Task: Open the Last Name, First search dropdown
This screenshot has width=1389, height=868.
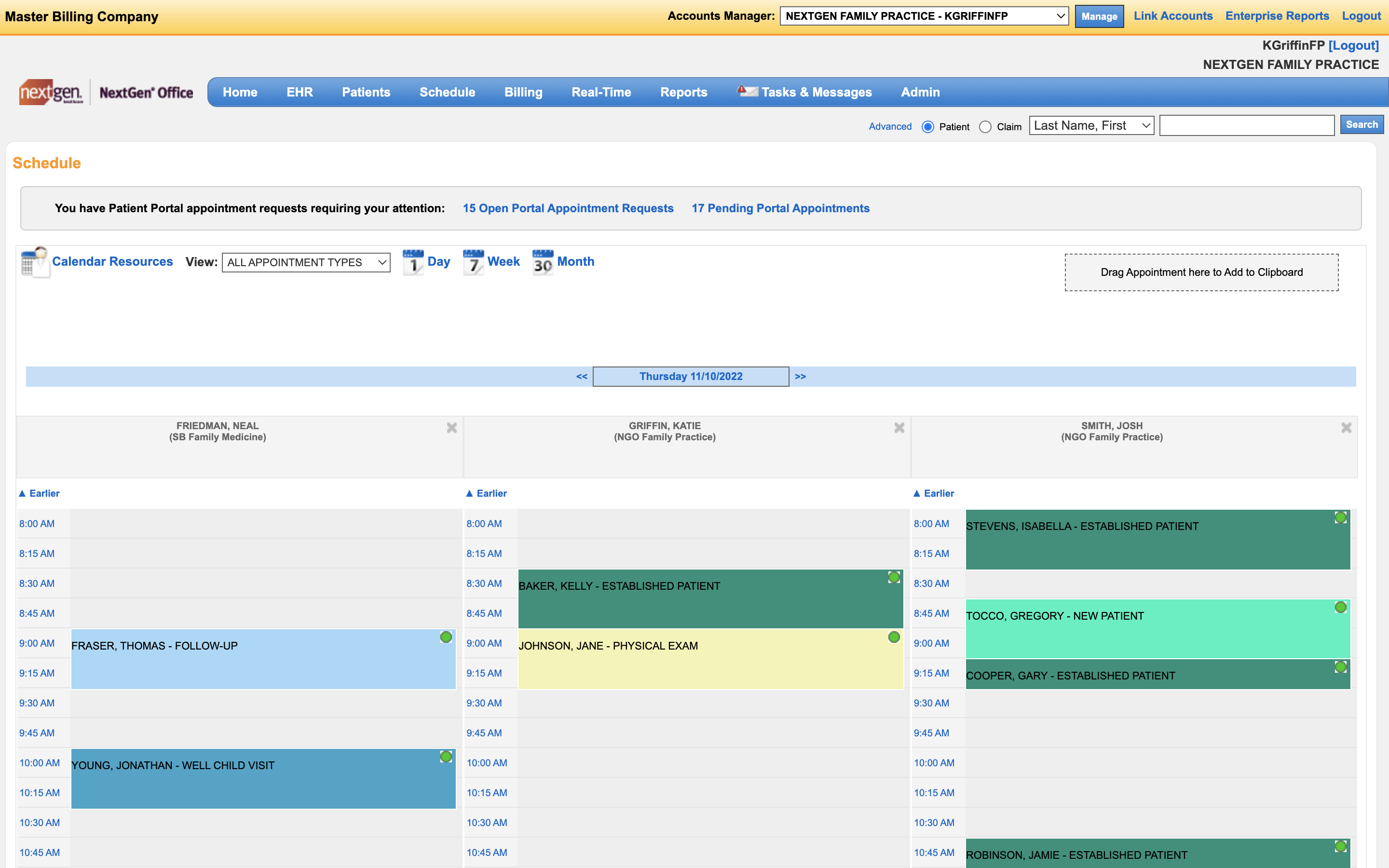Action: pos(1090,125)
